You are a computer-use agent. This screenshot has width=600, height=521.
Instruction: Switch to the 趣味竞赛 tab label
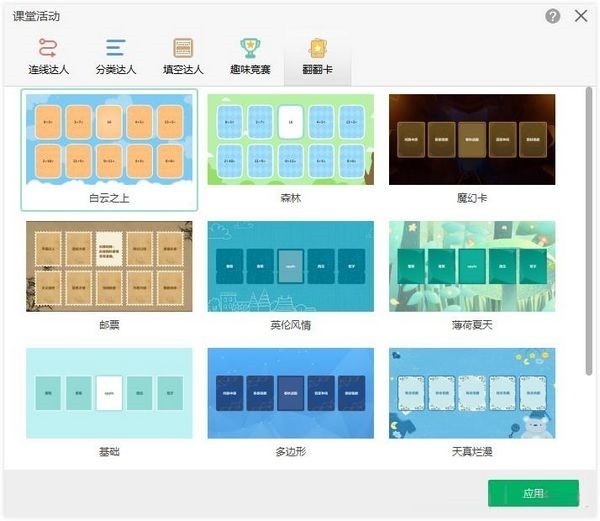coord(250,70)
